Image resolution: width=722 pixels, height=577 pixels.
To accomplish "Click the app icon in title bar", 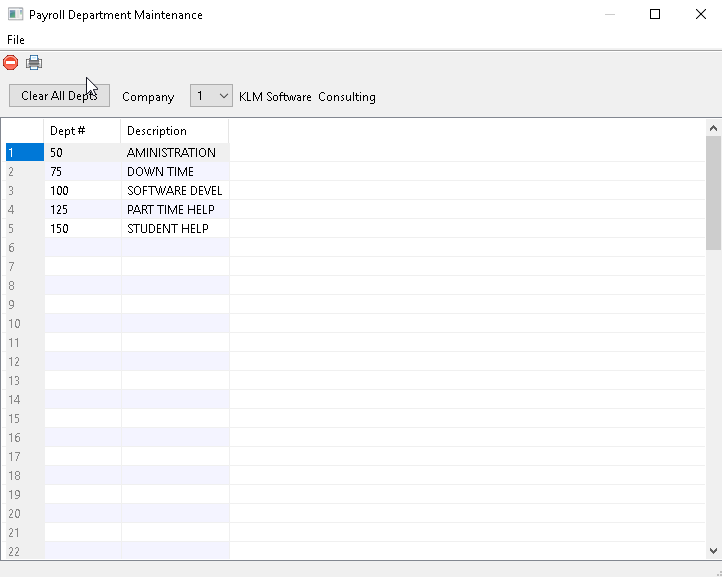I will [15, 14].
